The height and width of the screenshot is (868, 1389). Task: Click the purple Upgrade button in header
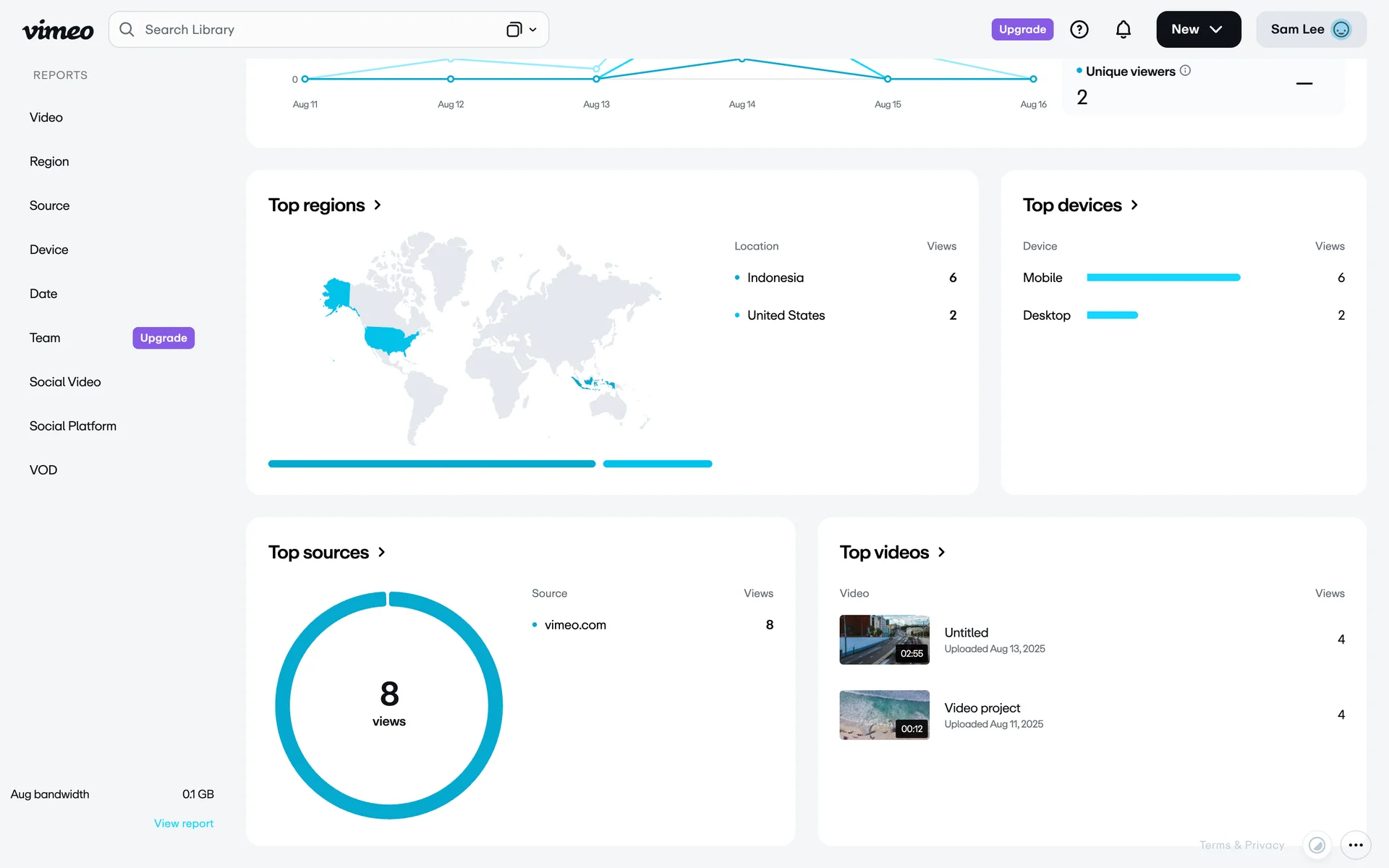1021,30
